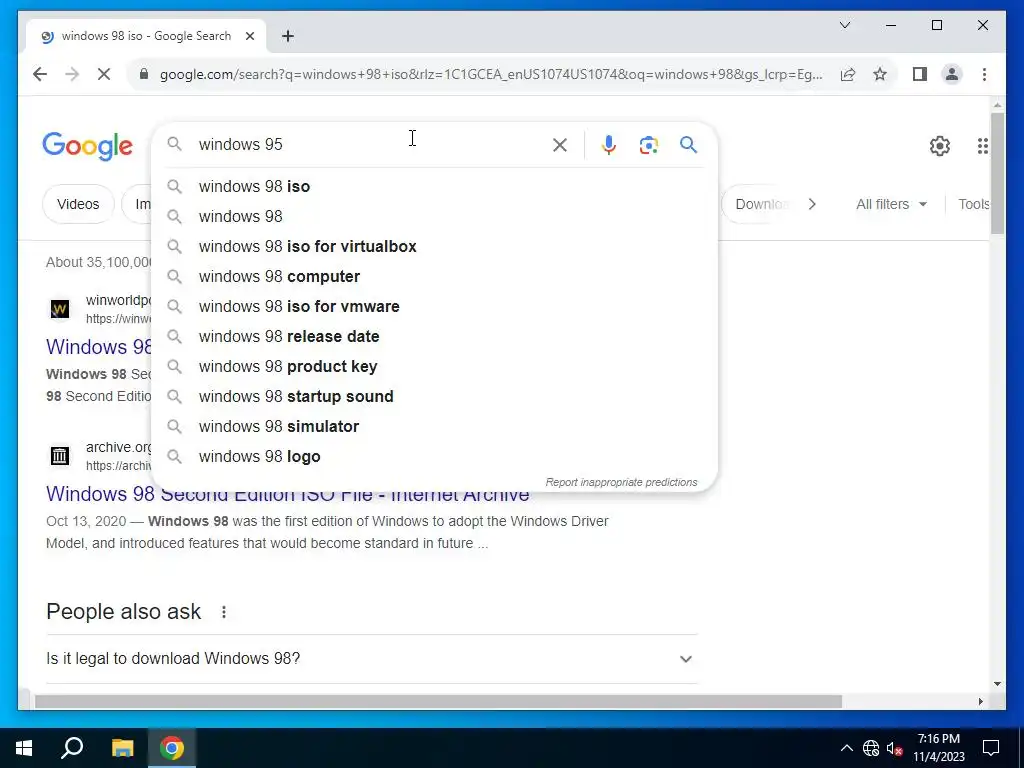
Task: Open the notification center icon
Action: (x=991, y=748)
